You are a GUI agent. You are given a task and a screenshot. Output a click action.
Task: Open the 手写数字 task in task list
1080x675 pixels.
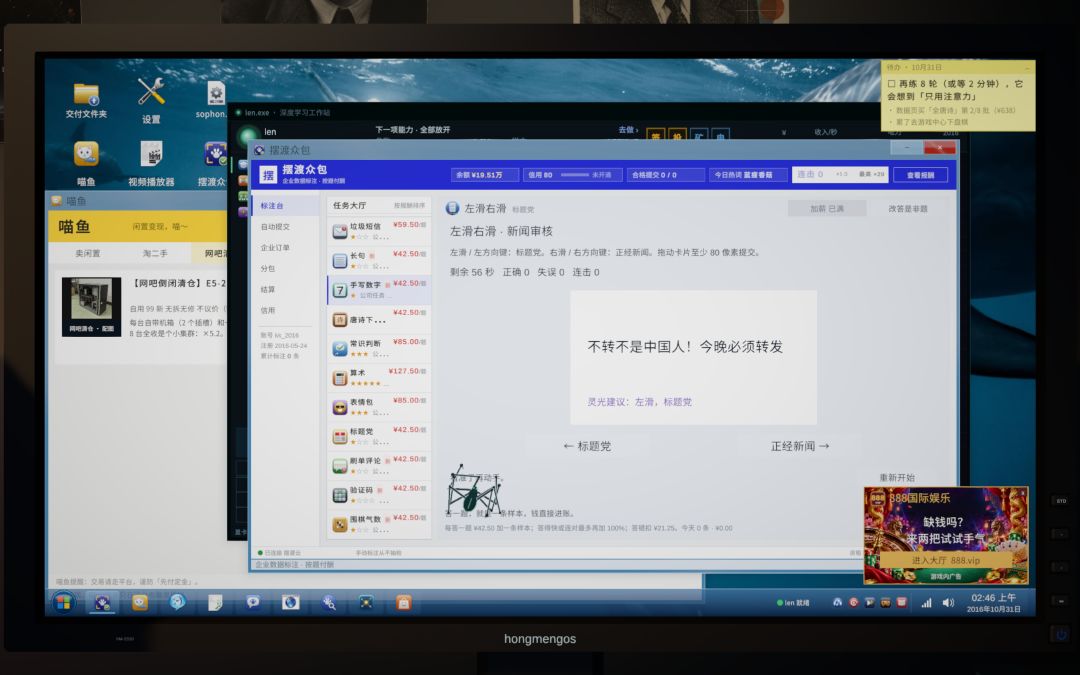[x=380, y=289]
